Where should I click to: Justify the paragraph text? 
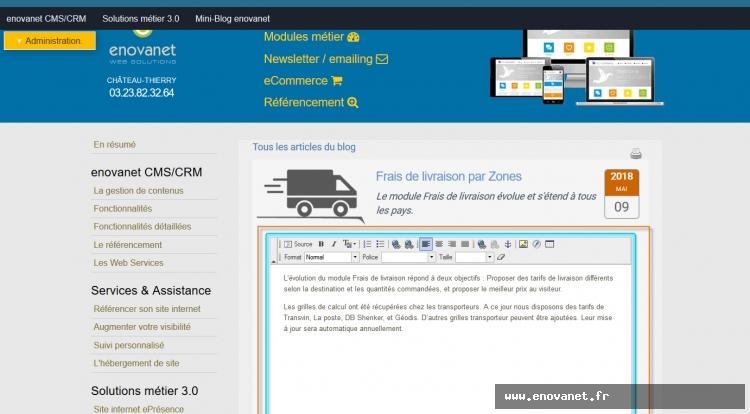464,244
